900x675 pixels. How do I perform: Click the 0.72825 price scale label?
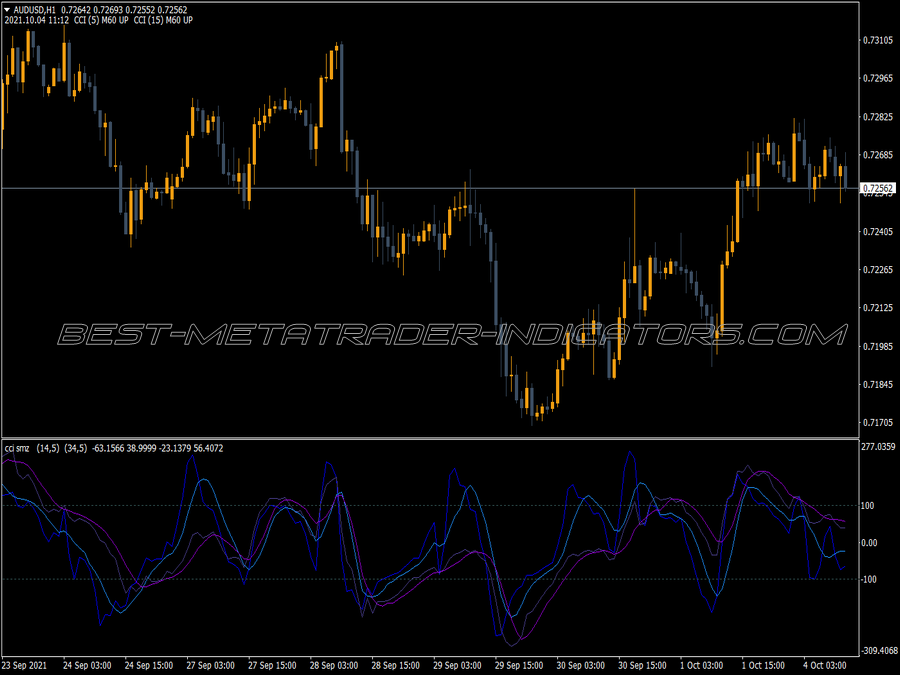(x=878, y=117)
